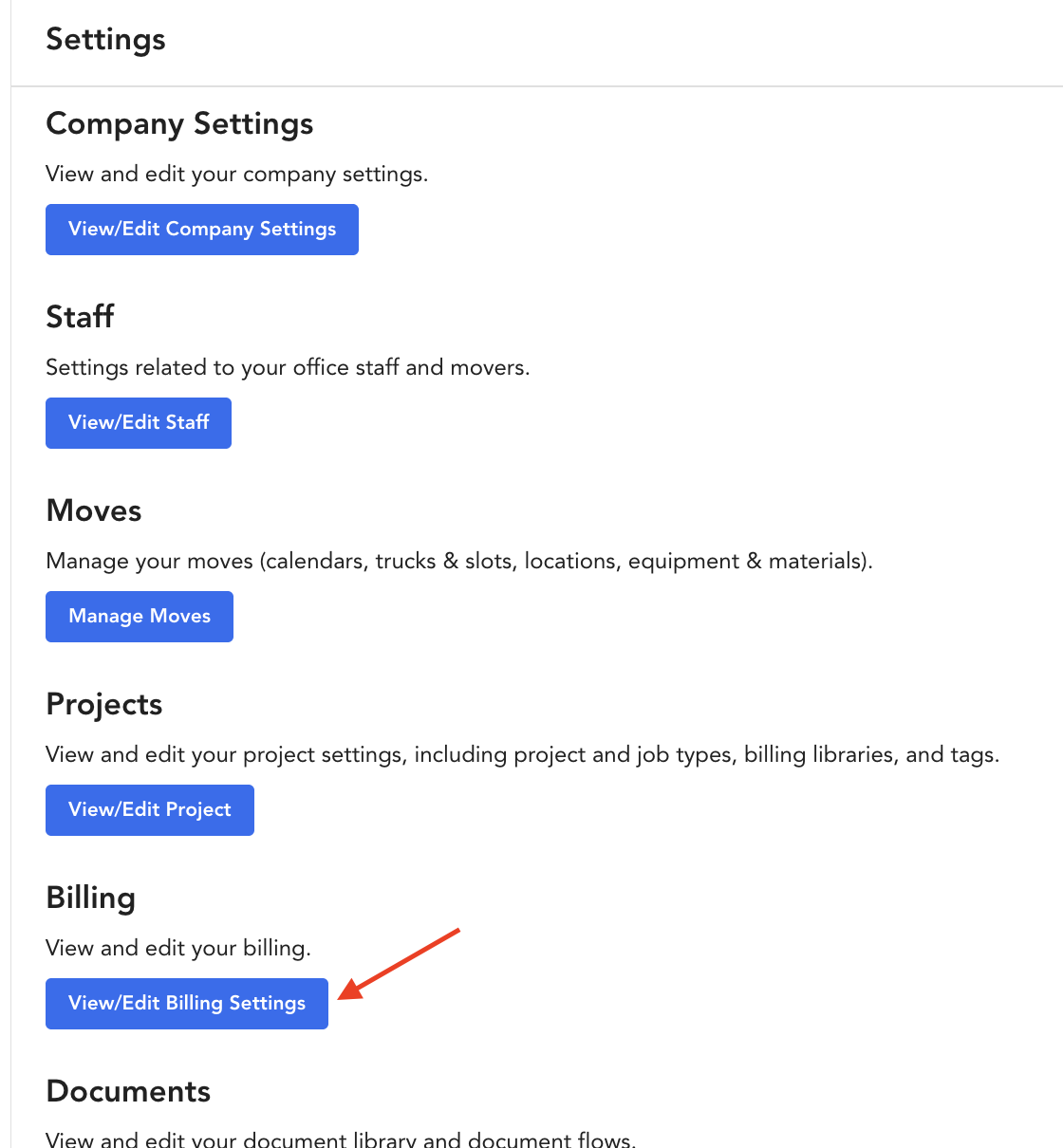Select the office staff and movers description
Image resolution: width=1063 pixels, height=1148 pixels.
point(288,368)
